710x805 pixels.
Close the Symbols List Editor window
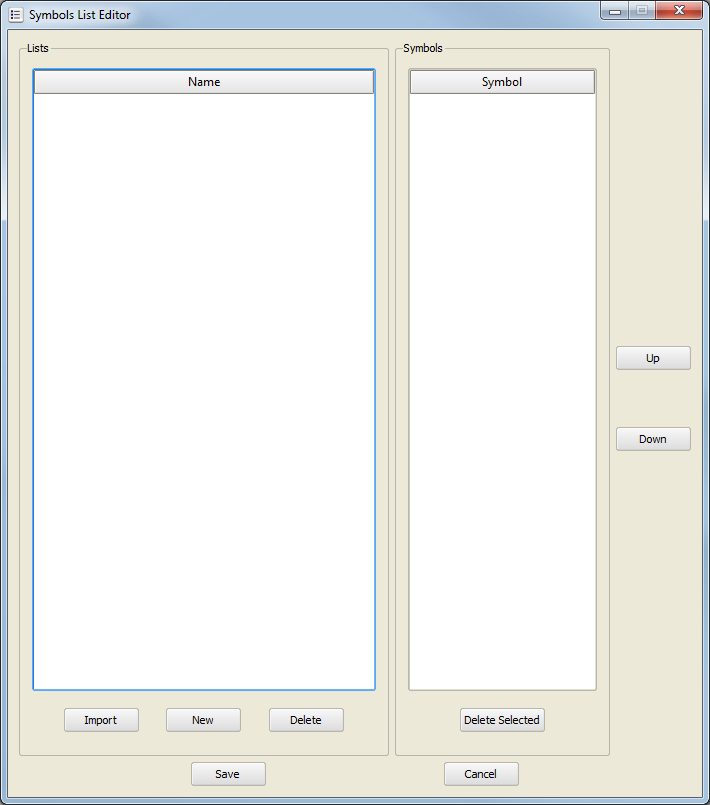[680, 11]
